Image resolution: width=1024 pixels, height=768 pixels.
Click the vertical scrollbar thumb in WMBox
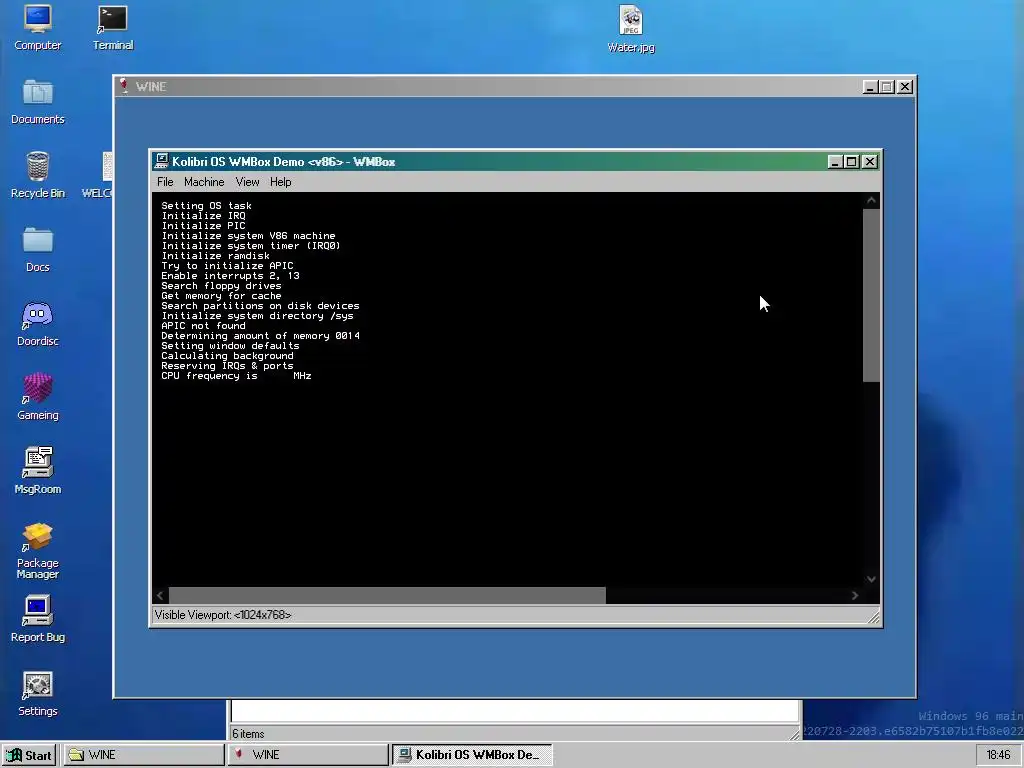click(871, 295)
